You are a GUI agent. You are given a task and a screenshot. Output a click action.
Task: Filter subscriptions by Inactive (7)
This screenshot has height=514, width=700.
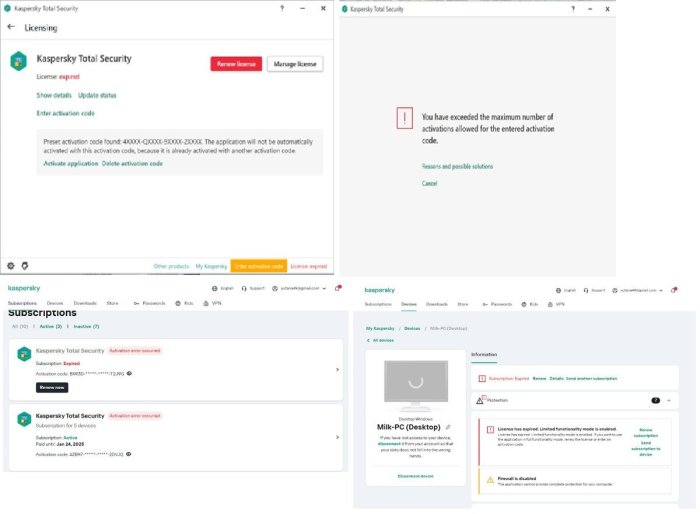pyautogui.click(x=86, y=326)
